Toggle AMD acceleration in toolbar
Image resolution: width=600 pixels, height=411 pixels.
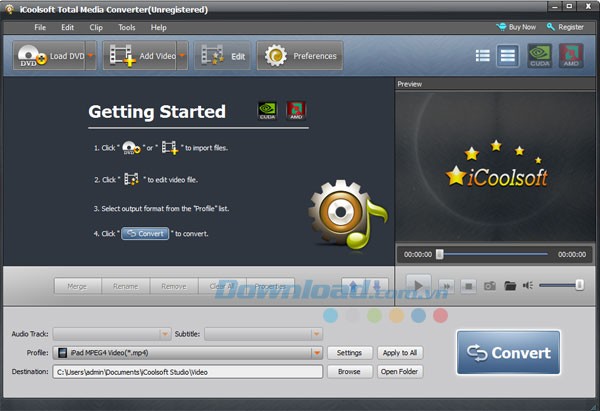(571, 56)
